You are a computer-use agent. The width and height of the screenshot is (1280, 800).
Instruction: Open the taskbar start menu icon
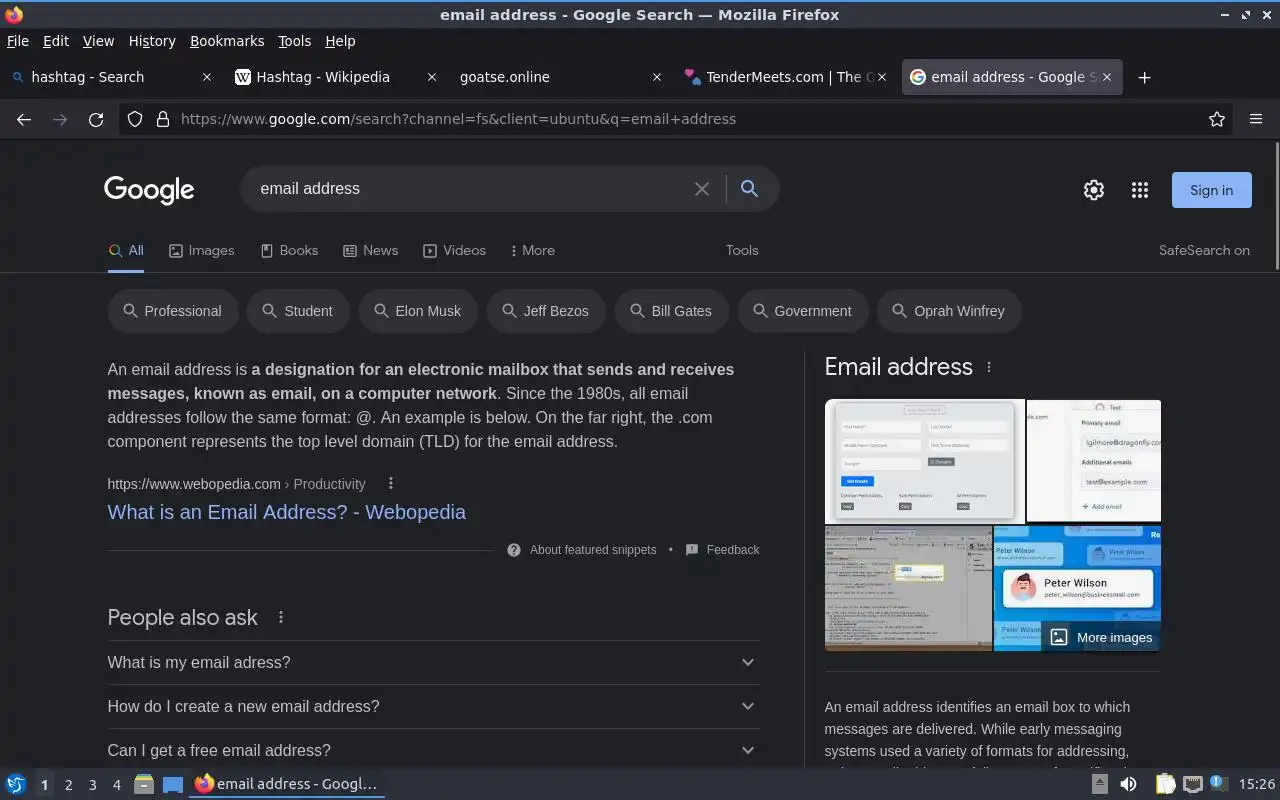16,784
